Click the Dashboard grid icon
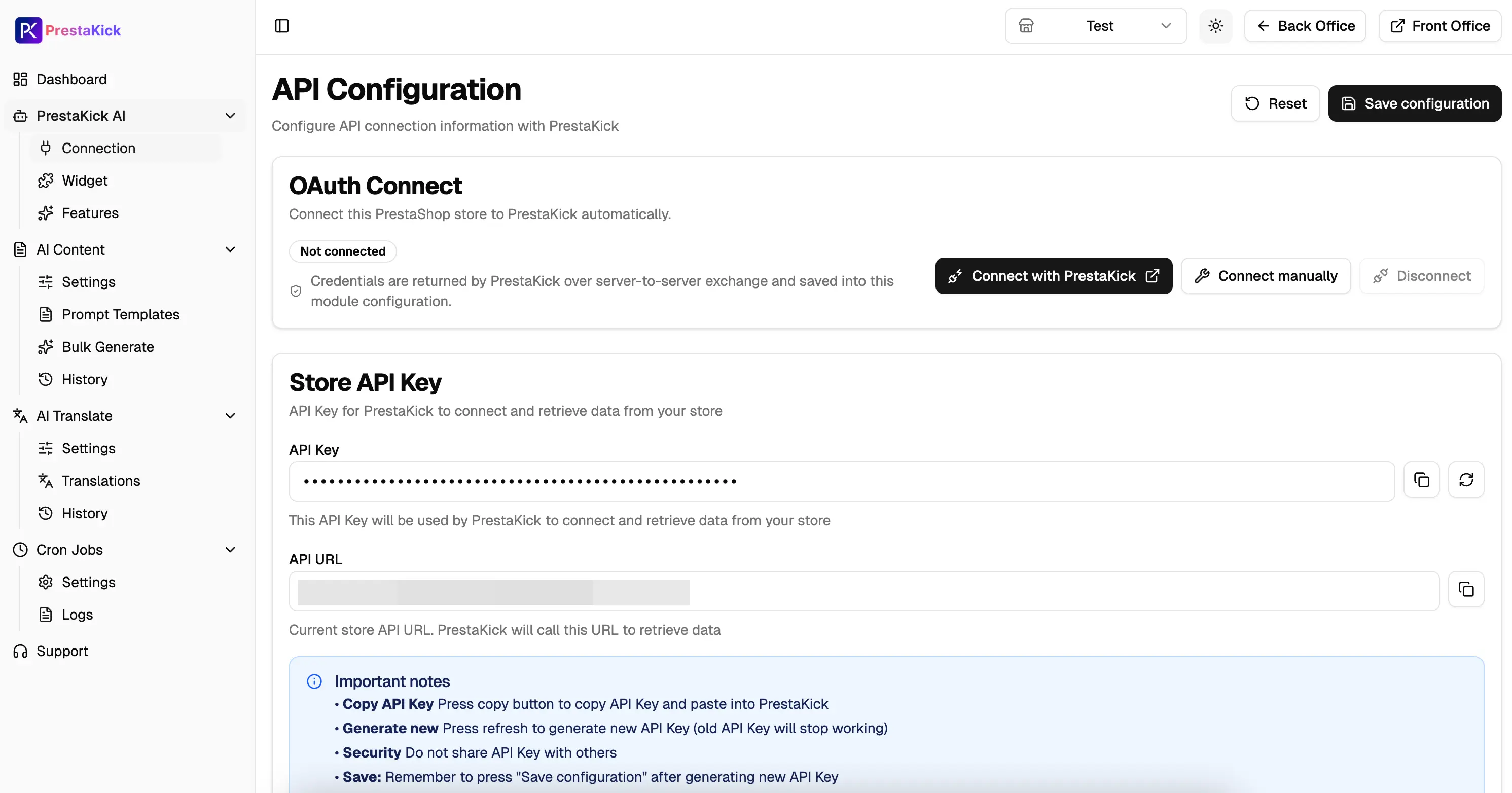This screenshot has width=1512, height=793. point(21,79)
